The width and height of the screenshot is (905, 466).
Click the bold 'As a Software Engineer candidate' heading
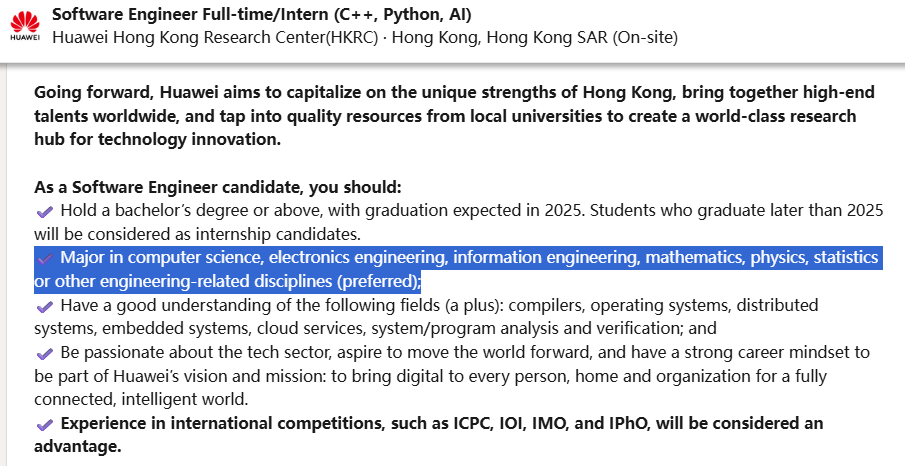[x=218, y=188]
